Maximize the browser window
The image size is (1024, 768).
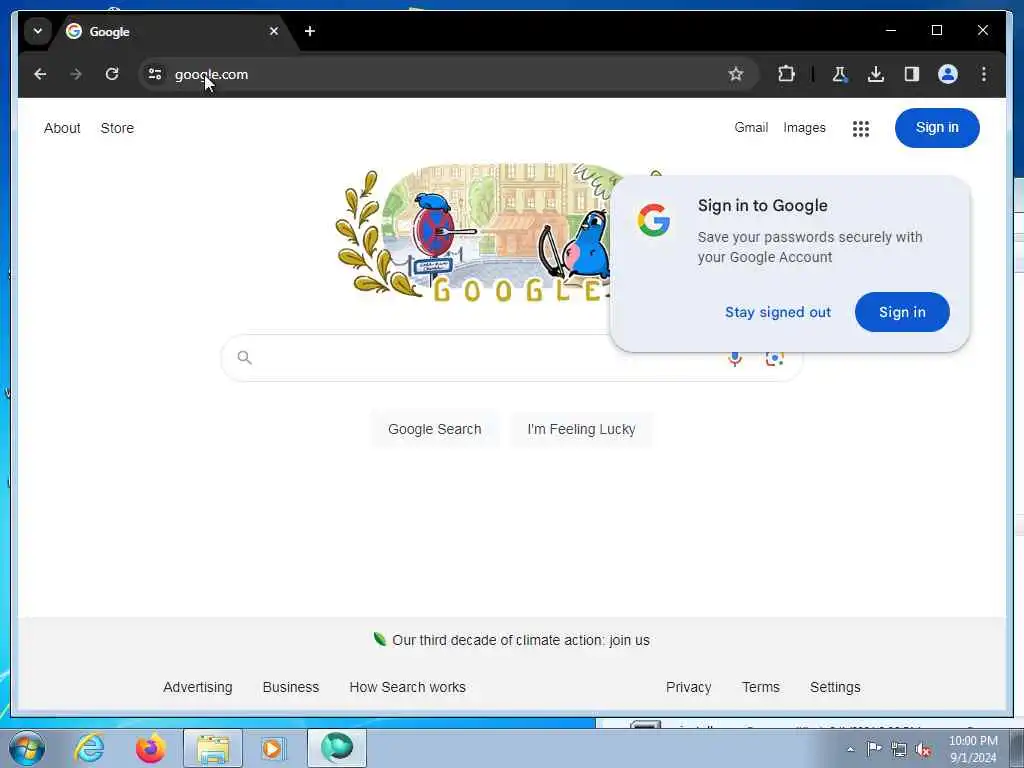(936, 31)
